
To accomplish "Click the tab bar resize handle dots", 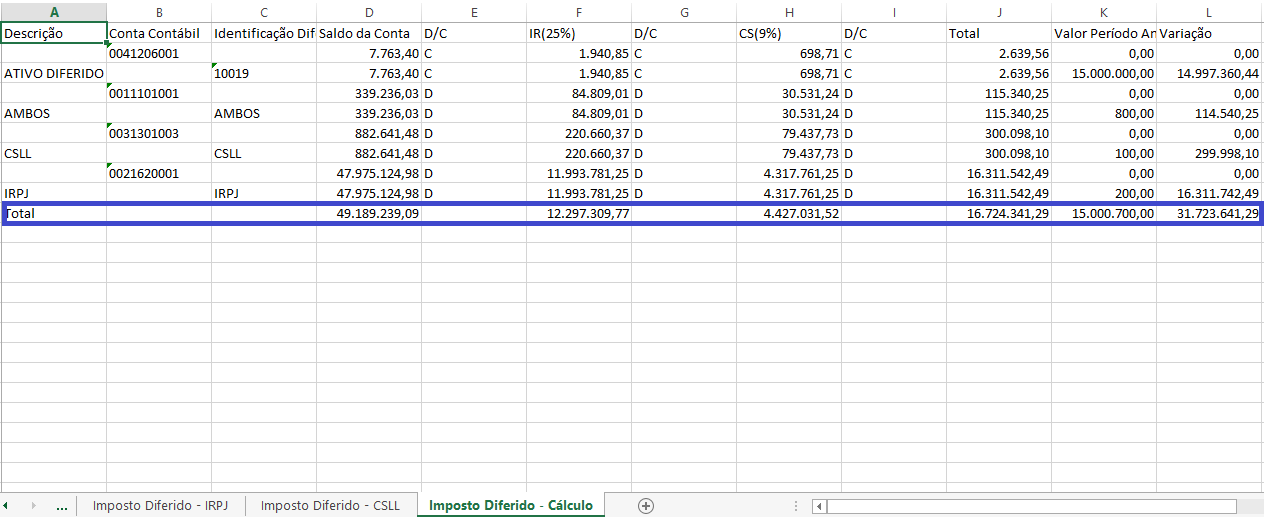I will (x=796, y=506).
